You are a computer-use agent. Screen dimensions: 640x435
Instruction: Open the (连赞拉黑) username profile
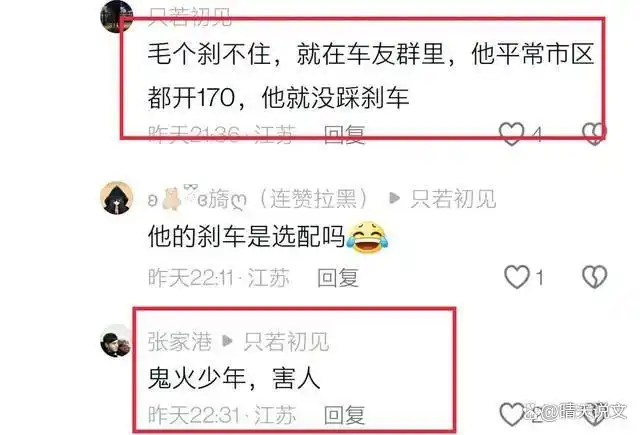tap(259, 198)
